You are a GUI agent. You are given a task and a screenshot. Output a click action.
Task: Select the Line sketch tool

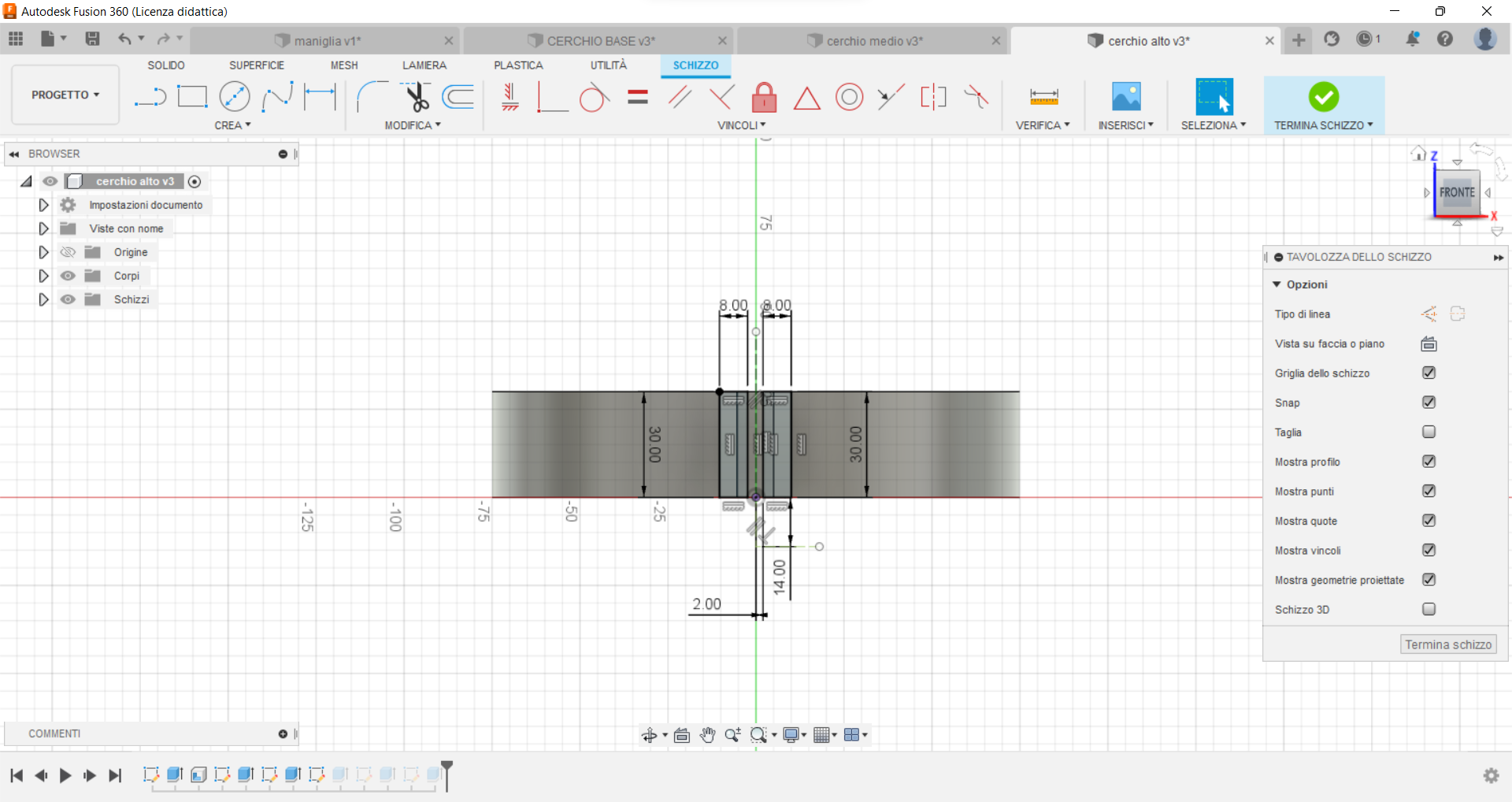[150, 96]
